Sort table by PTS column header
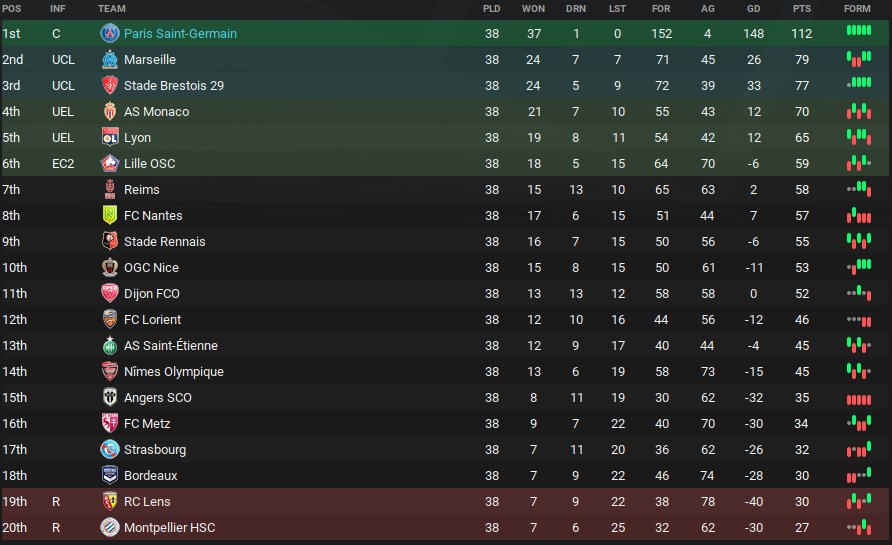Screen dimensions: 892x545 click(802, 9)
